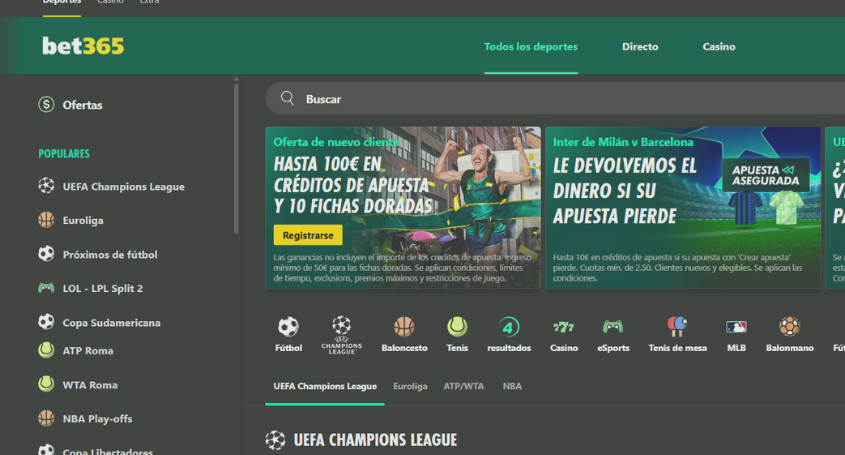
Task: Select the MLB logo icon
Action: [736, 326]
